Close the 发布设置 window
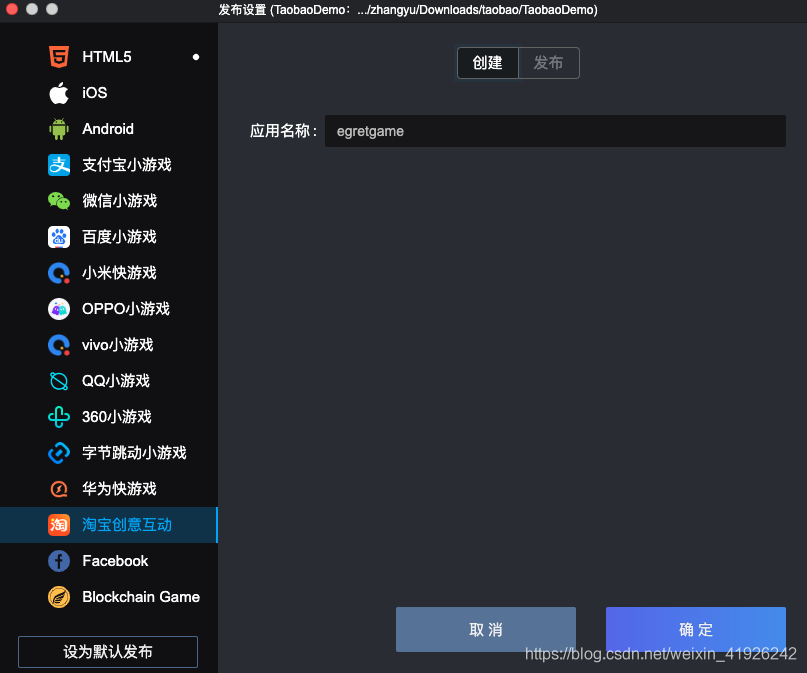 [x=12, y=9]
